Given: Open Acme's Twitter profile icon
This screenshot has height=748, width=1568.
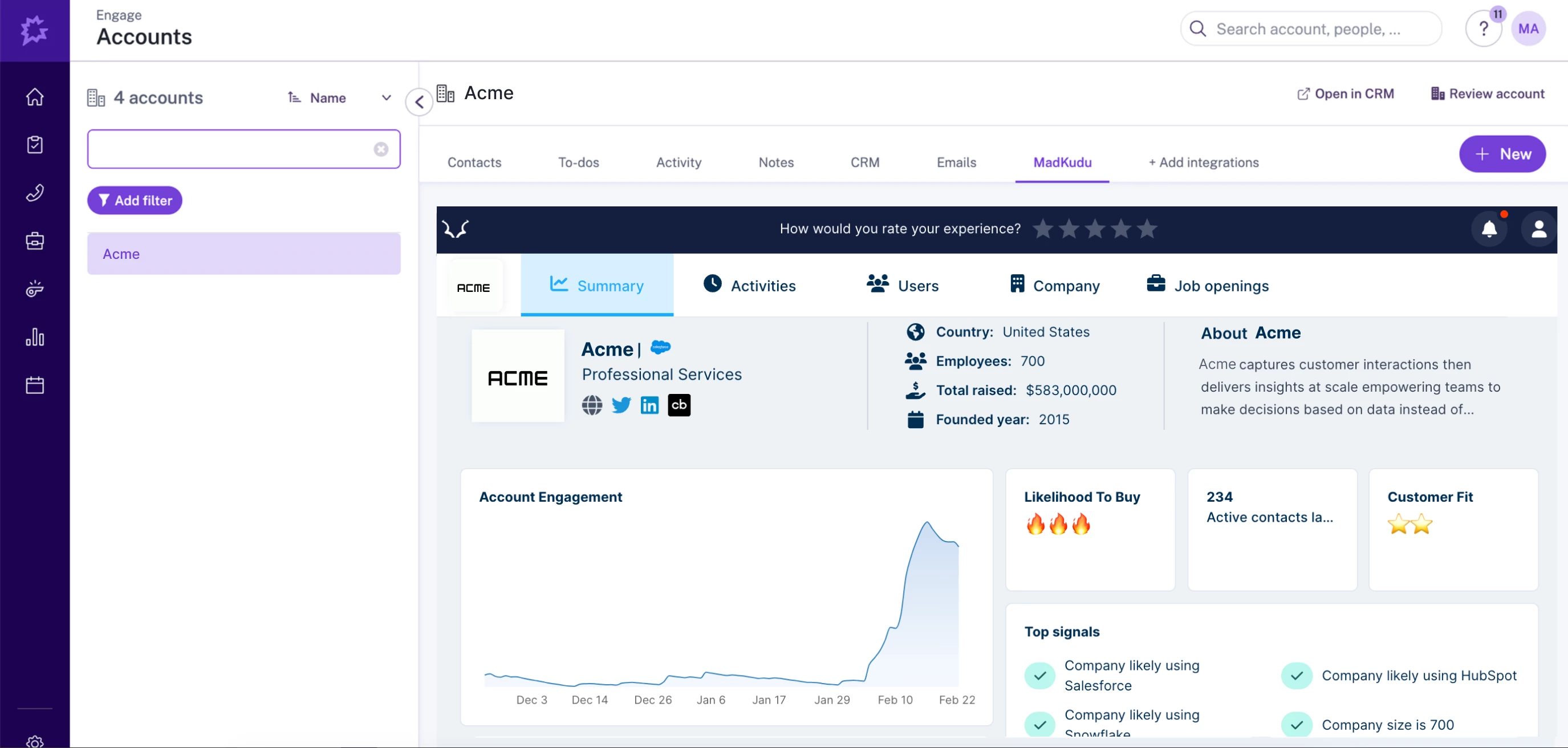Looking at the screenshot, I should click(x=621, y=405).
